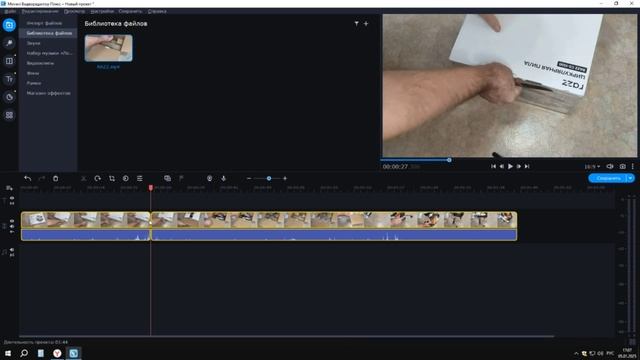This screenshot has height=360, width=640.
Task: Open color adjustments icon in timeline toolbar
Action: tap(126, 178)
